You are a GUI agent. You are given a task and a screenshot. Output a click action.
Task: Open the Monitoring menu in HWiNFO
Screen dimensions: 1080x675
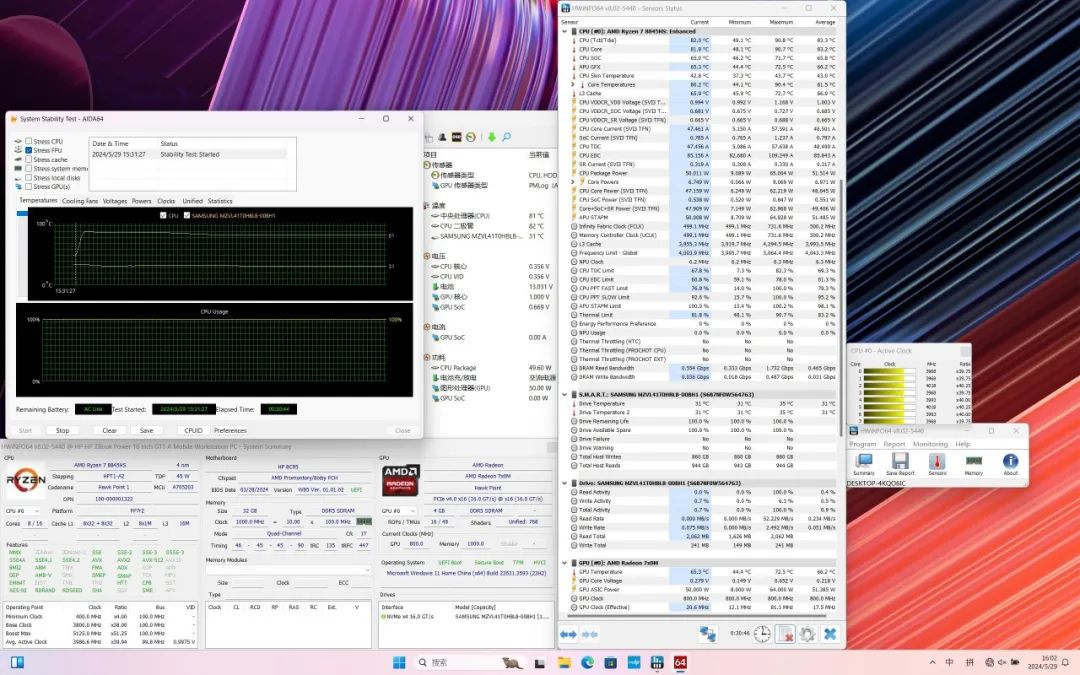click(929, 444)
